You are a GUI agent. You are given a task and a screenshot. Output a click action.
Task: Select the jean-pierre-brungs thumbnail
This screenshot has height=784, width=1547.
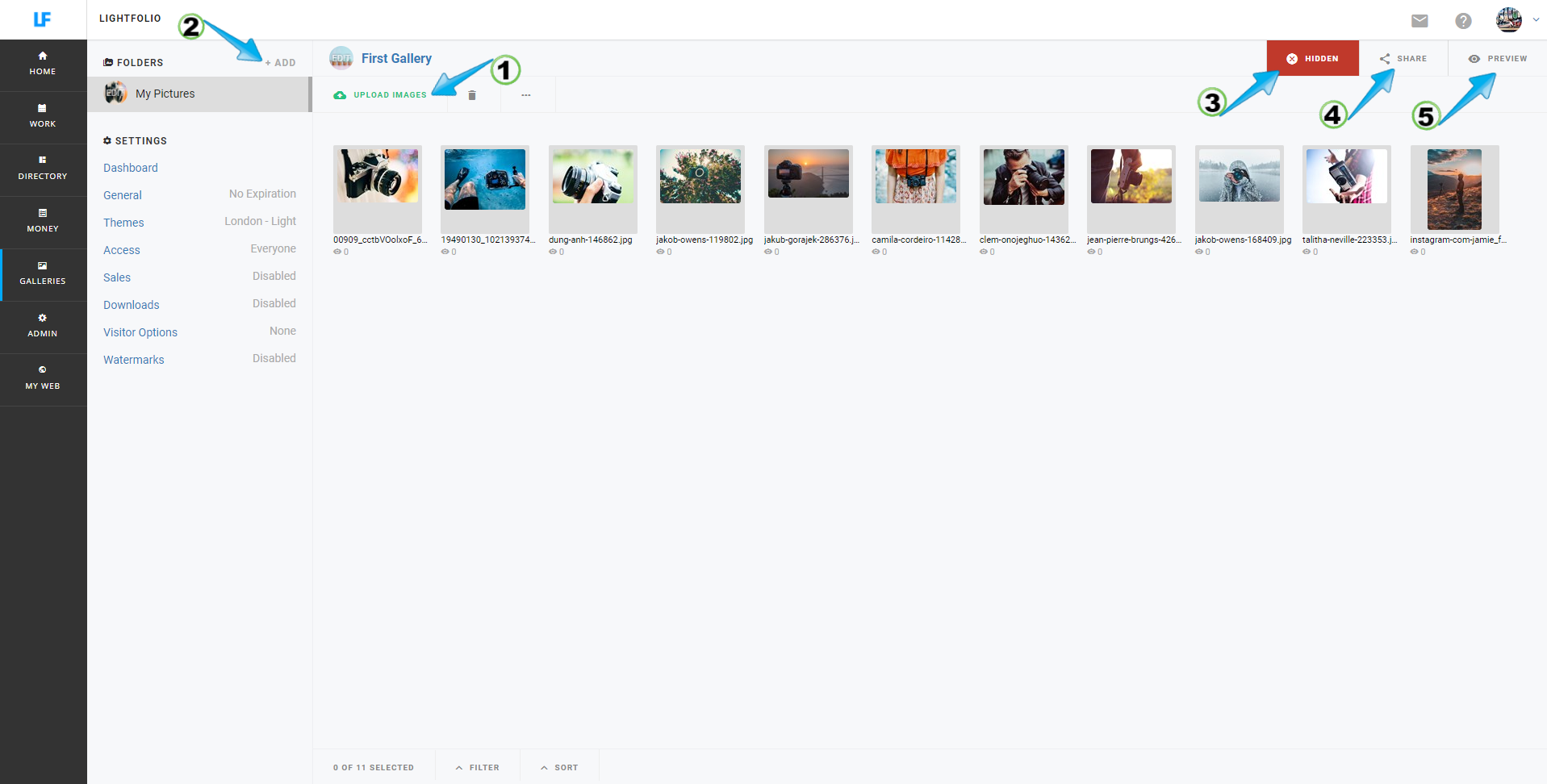1131,189
